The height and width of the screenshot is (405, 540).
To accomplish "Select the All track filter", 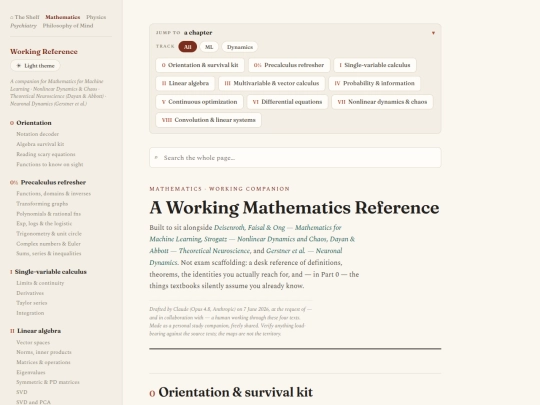I will [188, 47].
